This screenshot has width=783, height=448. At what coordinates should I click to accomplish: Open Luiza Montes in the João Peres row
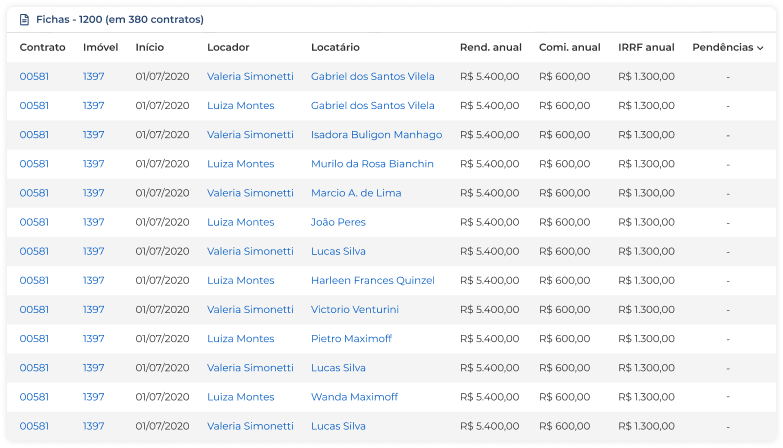coord(241,222)
